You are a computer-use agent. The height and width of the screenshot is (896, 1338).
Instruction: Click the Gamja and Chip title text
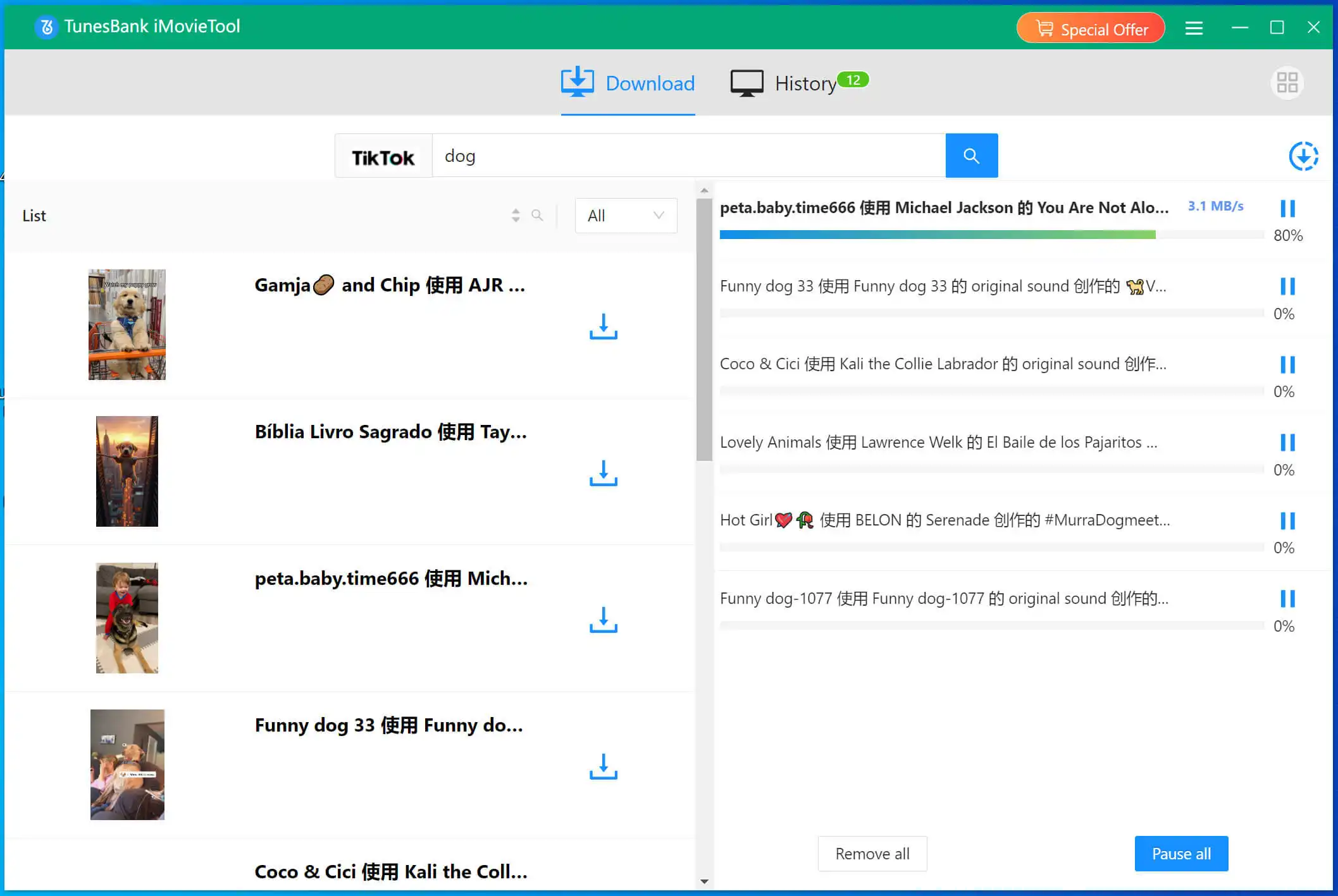tap(390, 285)
